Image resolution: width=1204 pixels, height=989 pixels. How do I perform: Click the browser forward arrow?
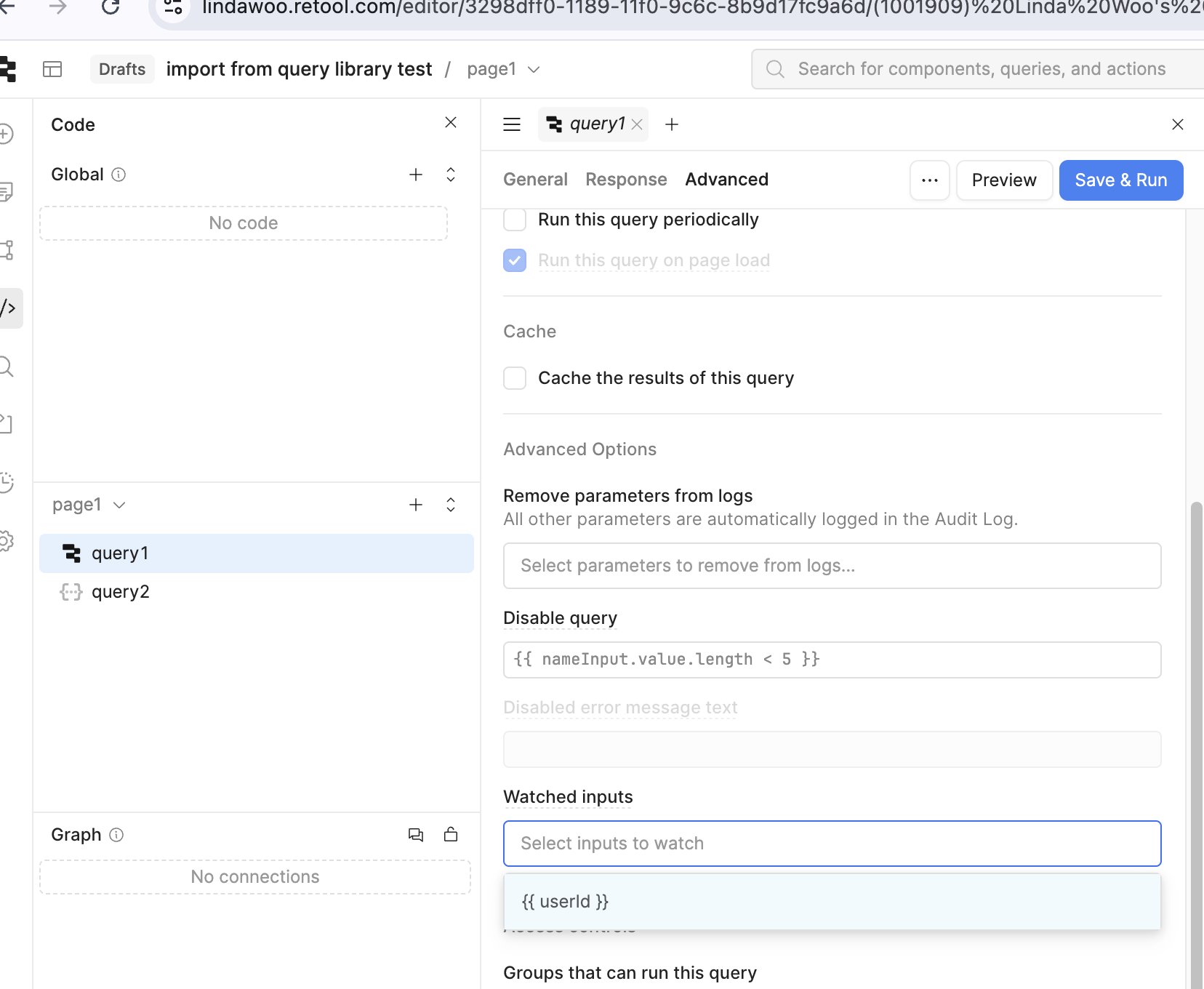[x=58, y=7]
